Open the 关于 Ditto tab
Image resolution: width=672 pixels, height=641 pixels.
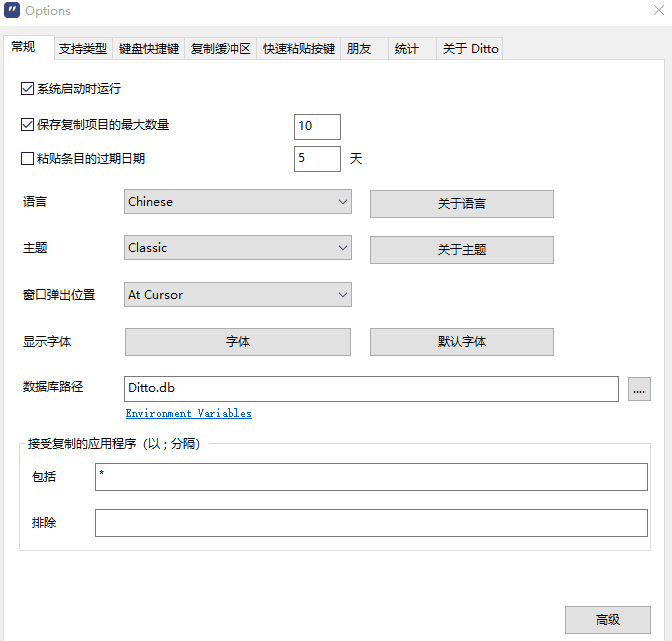470,48
